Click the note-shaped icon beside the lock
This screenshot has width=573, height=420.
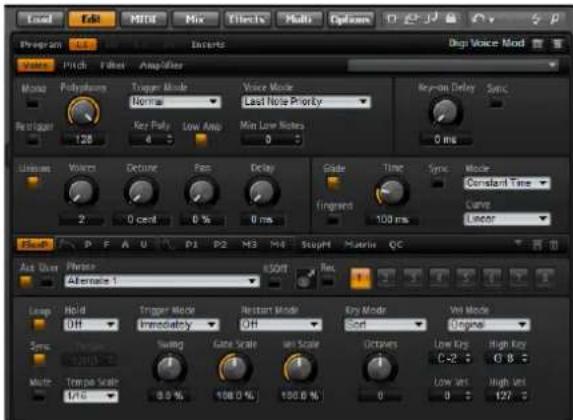tap(432, 18)
